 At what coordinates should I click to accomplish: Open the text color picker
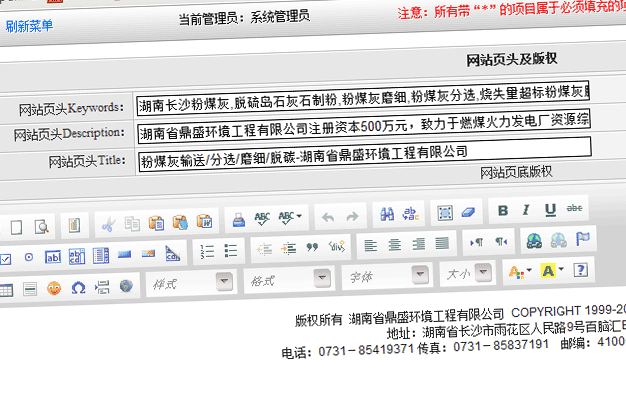coord(520,272)
